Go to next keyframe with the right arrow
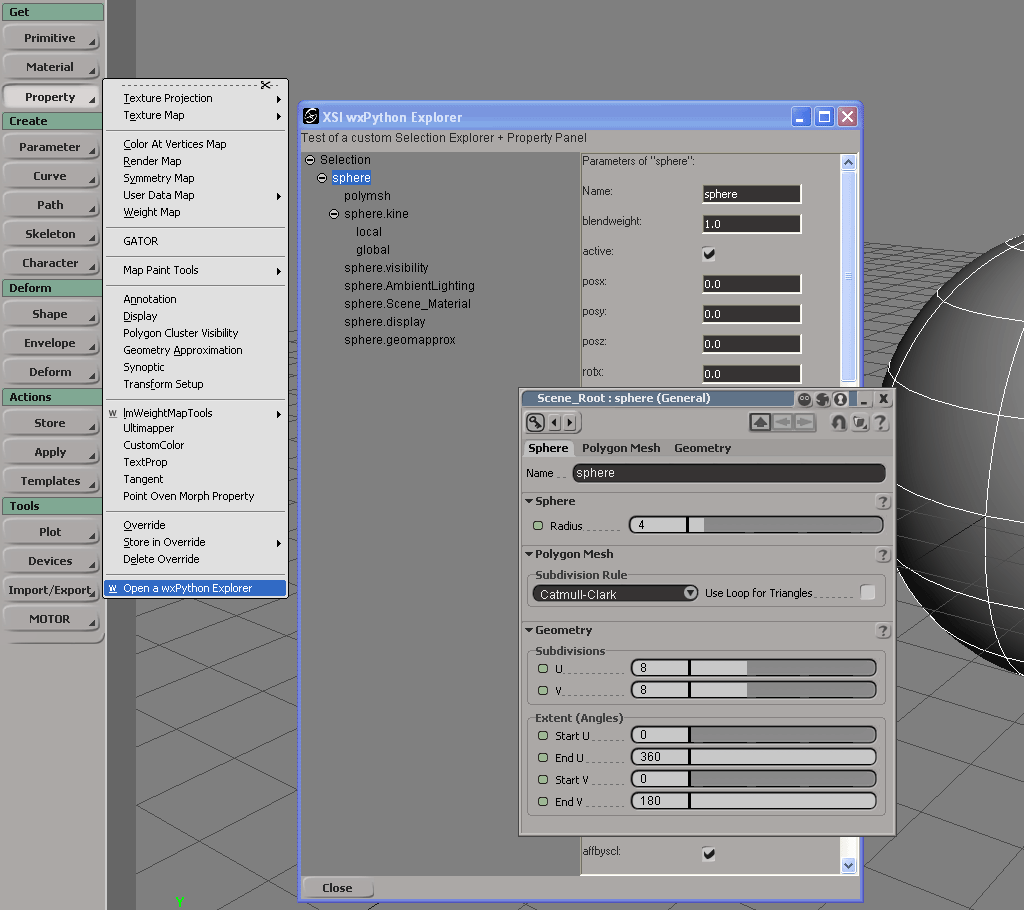Viewport: 1024px width, 910px height. (569, 423)
